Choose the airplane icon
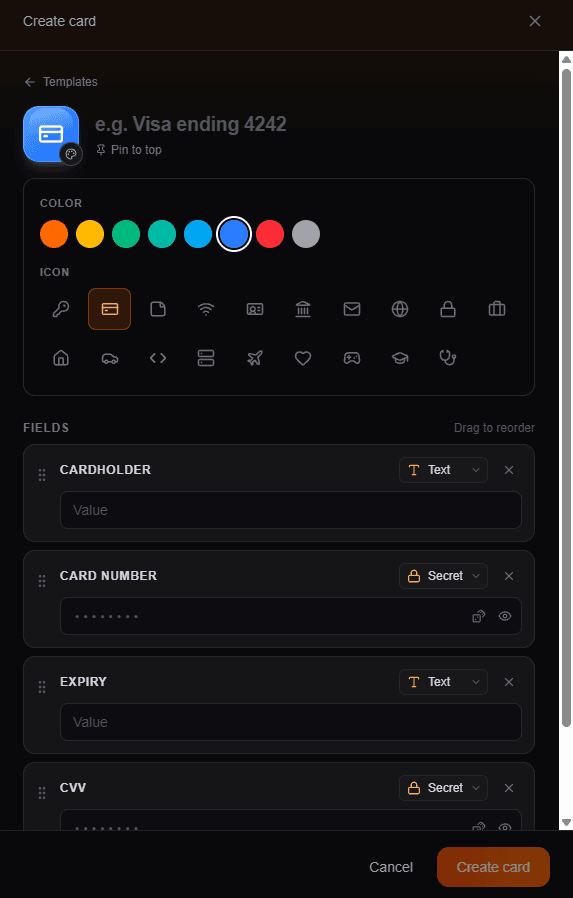 [255, 358]
